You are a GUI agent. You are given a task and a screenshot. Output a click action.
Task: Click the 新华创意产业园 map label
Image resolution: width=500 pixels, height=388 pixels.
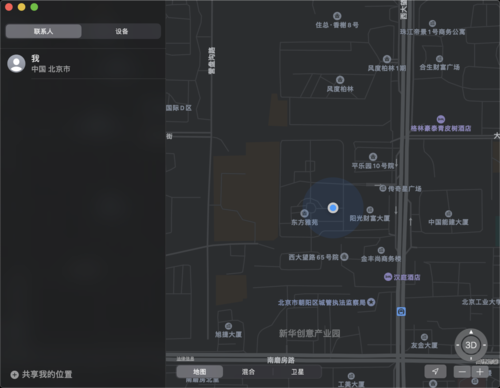pos(309,333)
